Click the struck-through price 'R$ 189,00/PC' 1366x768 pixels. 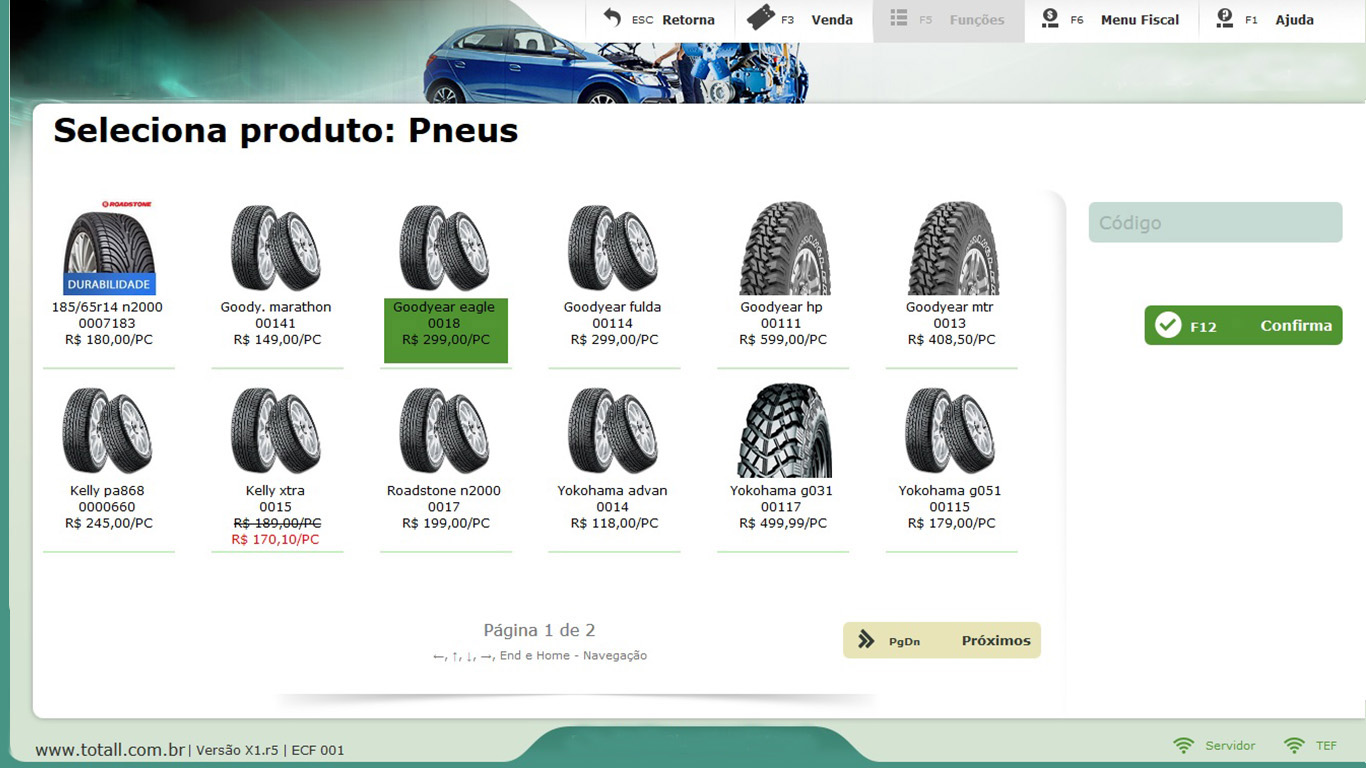click(277, 523)
